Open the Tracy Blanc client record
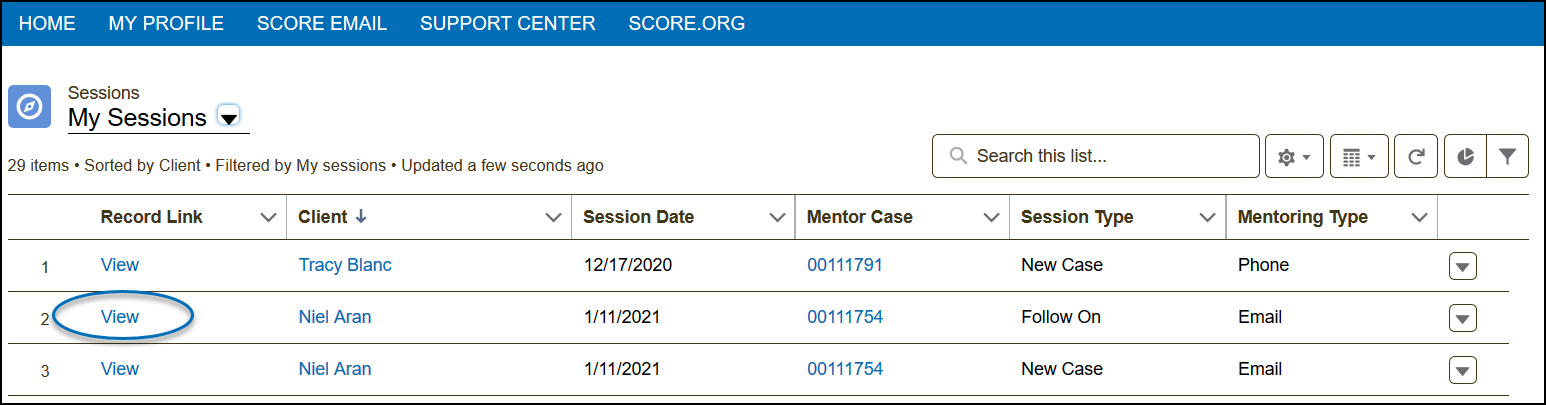The width and height of the screenshot is (1546, 405). click(x=345, y=265)
